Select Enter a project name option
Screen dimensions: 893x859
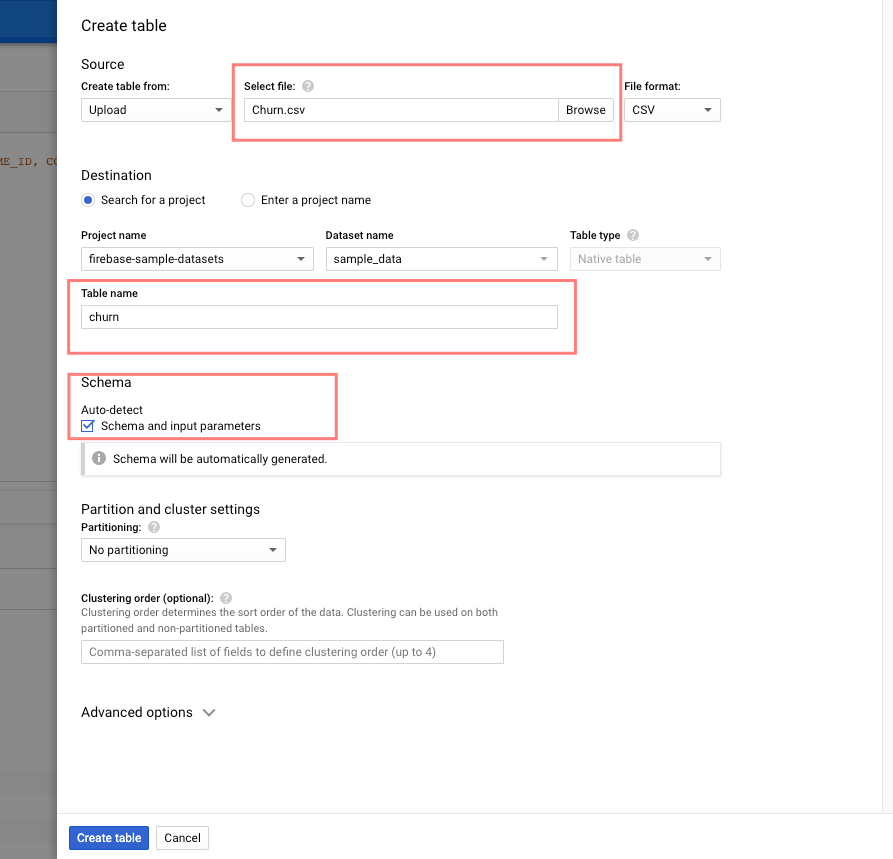point(248,200)
